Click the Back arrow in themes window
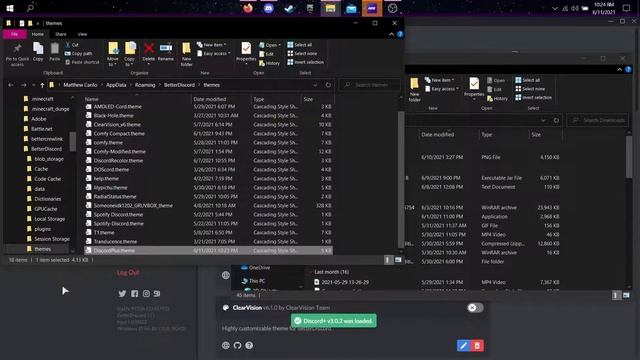 11,85
